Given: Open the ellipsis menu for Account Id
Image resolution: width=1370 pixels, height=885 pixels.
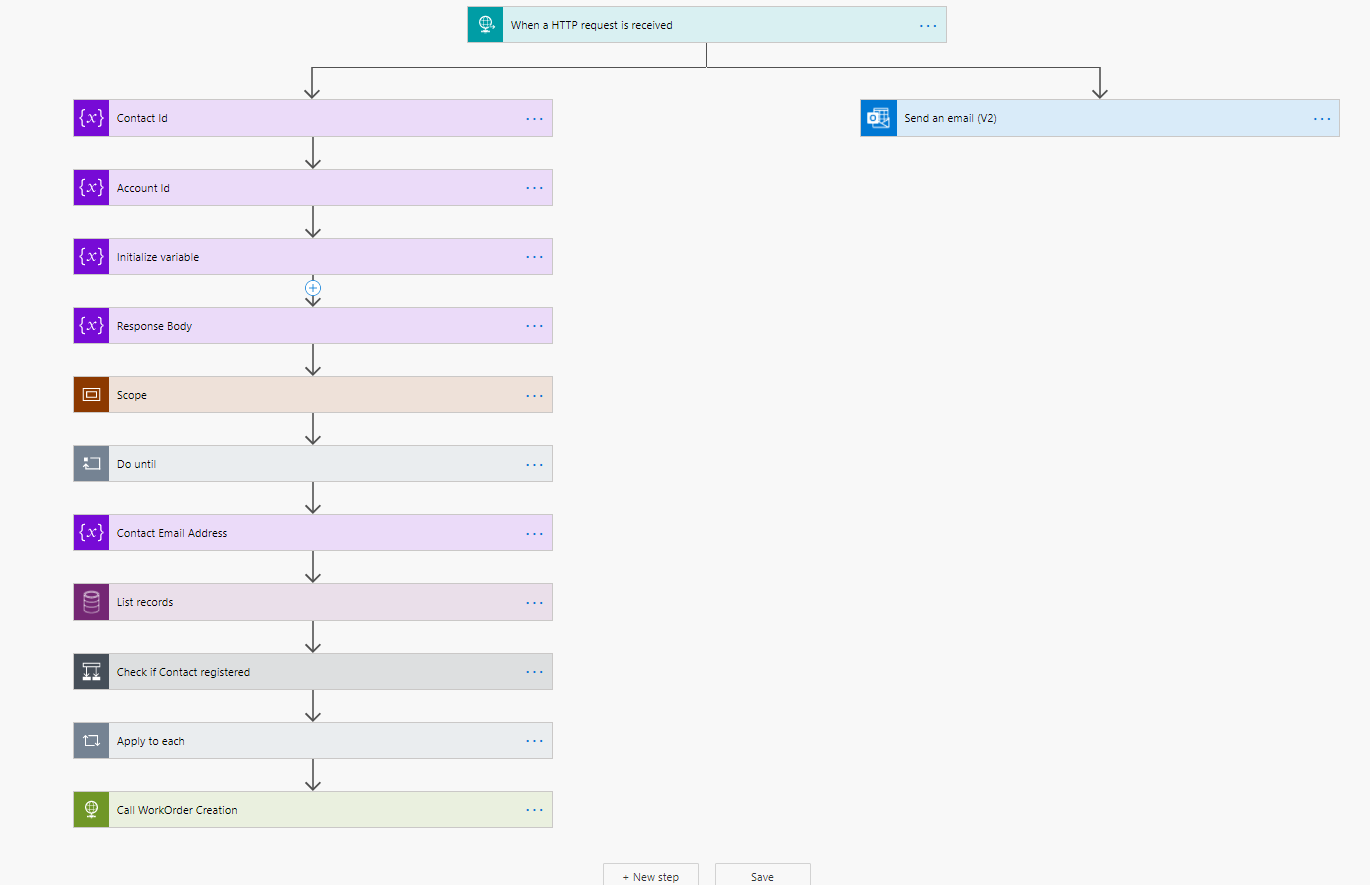Looking at the screenshot, I should pos(535,188).
